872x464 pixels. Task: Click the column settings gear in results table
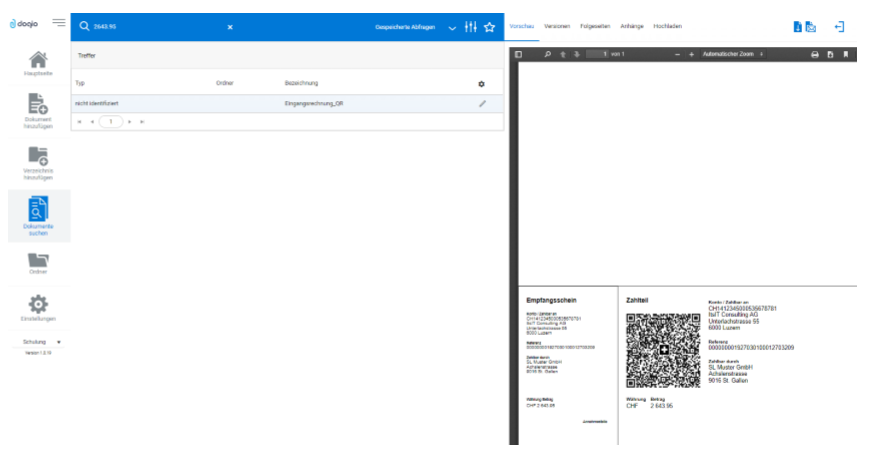pyautogui.click(x=481, y=83)
